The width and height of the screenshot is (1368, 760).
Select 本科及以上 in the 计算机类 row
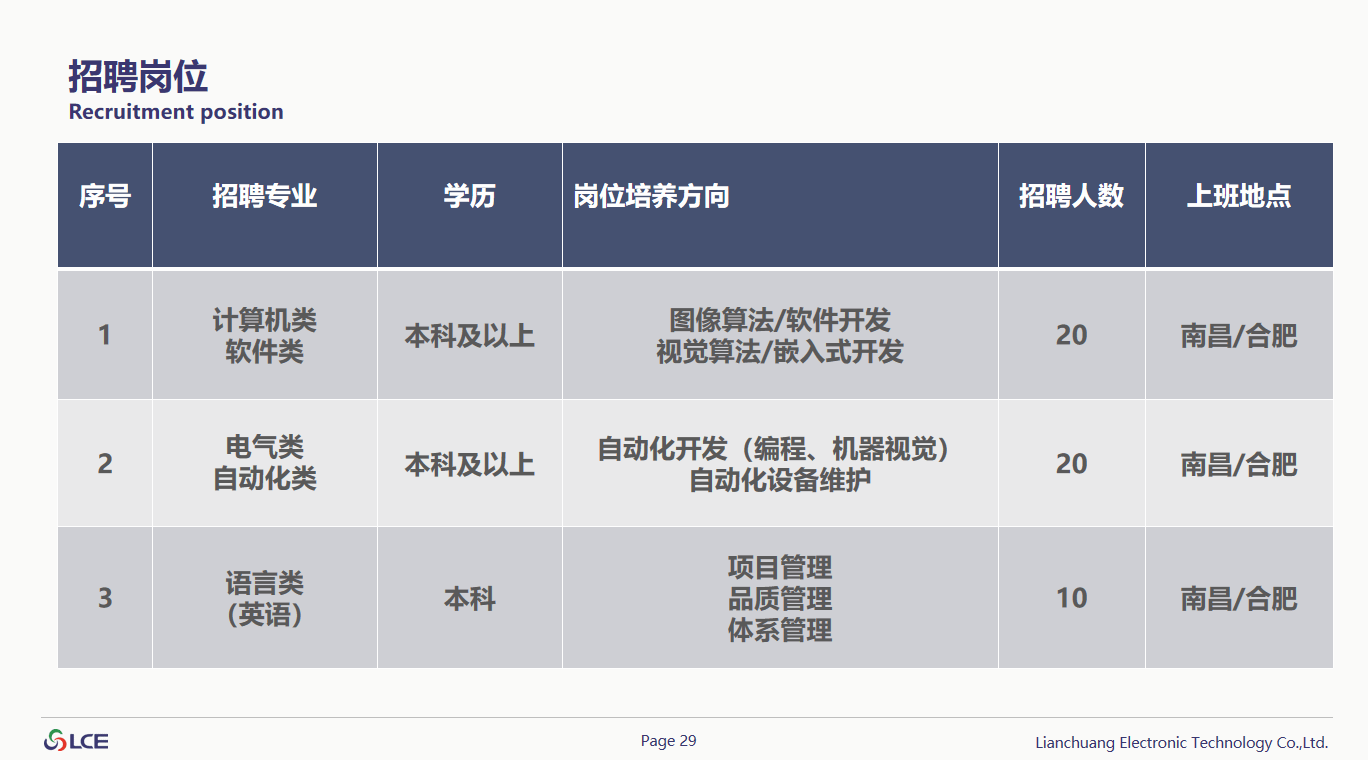click(x=470, y=336)
